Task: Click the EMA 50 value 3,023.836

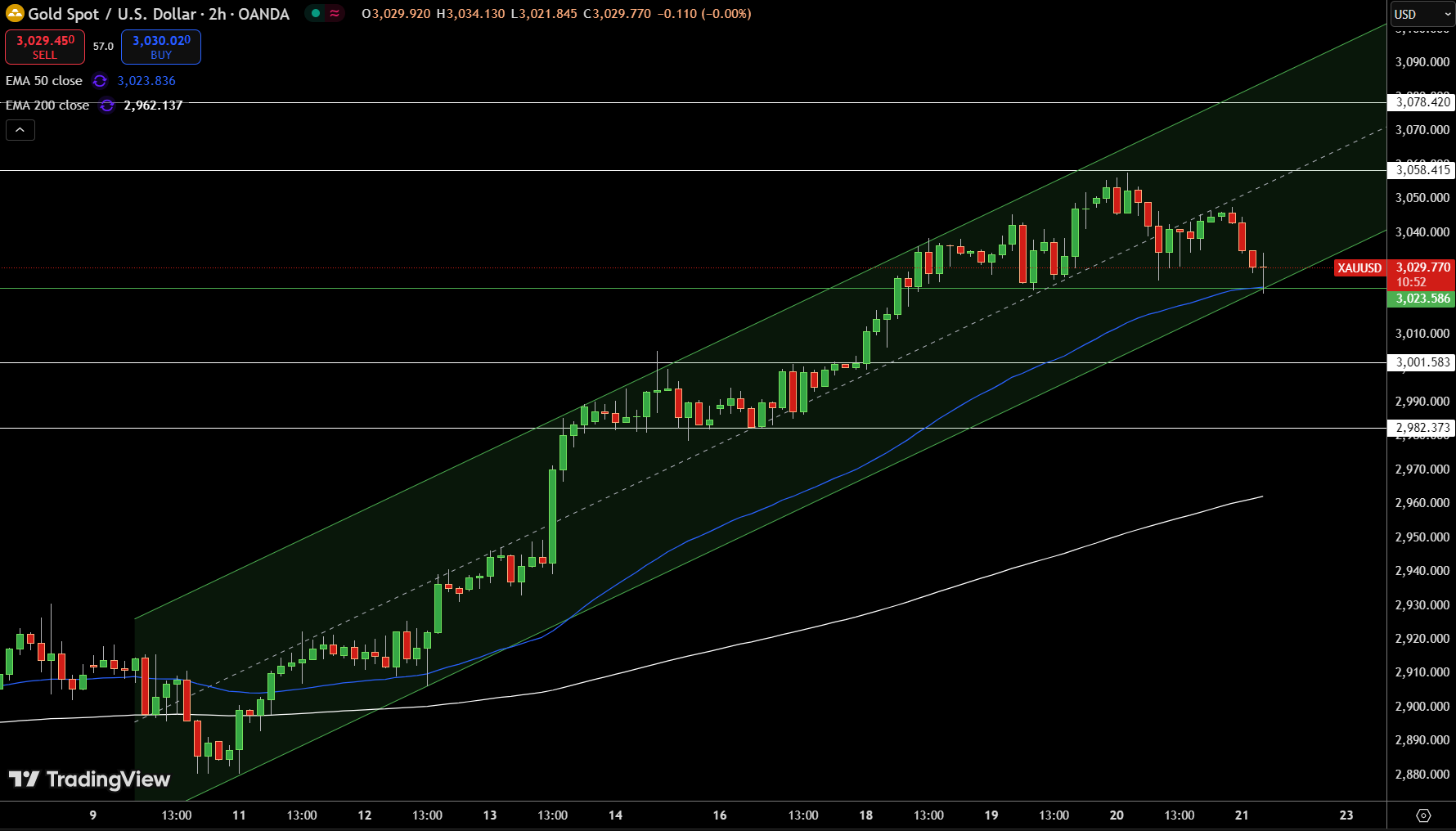Action: pyautogui.click(x=146, y=81)
